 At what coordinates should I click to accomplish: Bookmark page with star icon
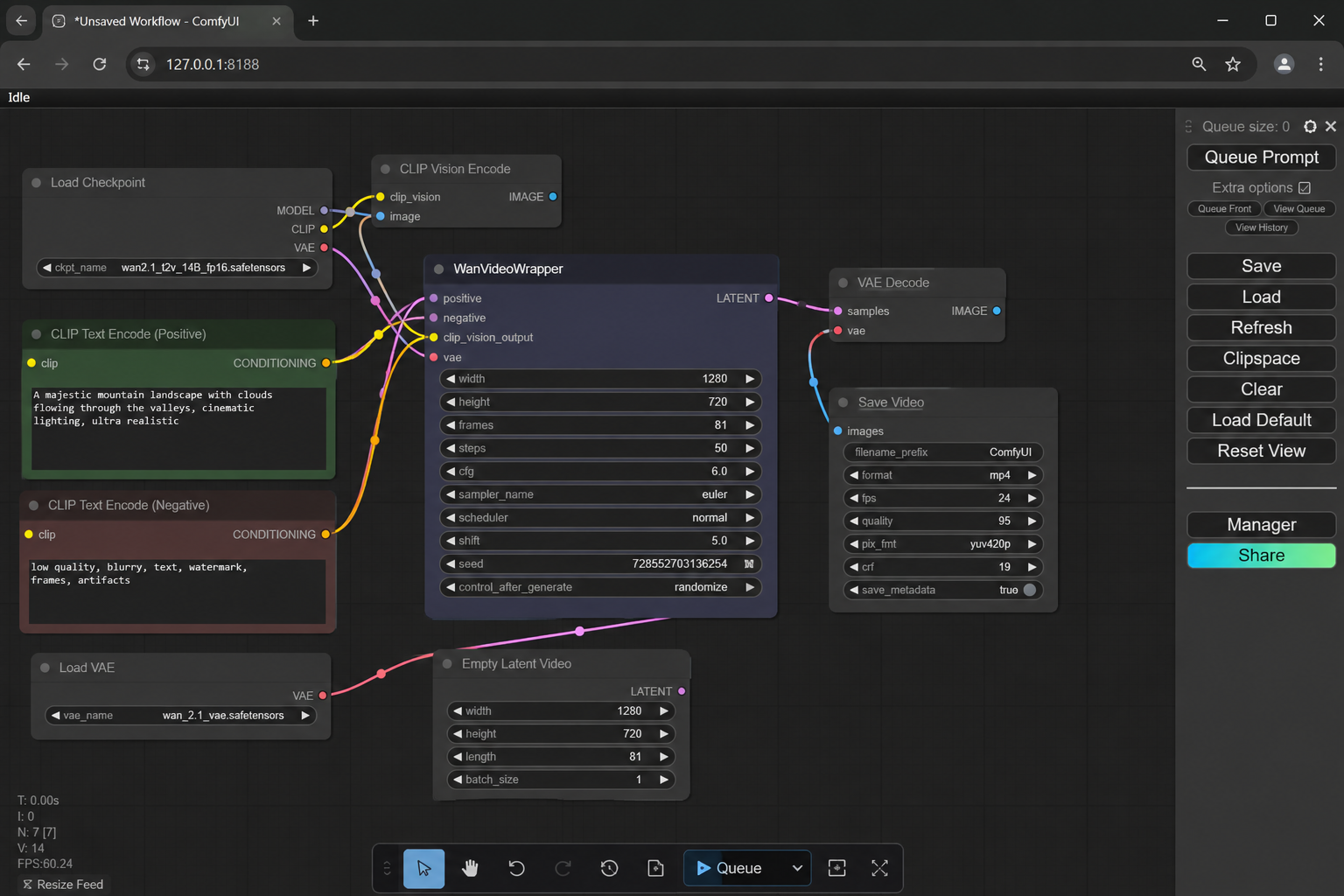click(x=1233, y=64)
